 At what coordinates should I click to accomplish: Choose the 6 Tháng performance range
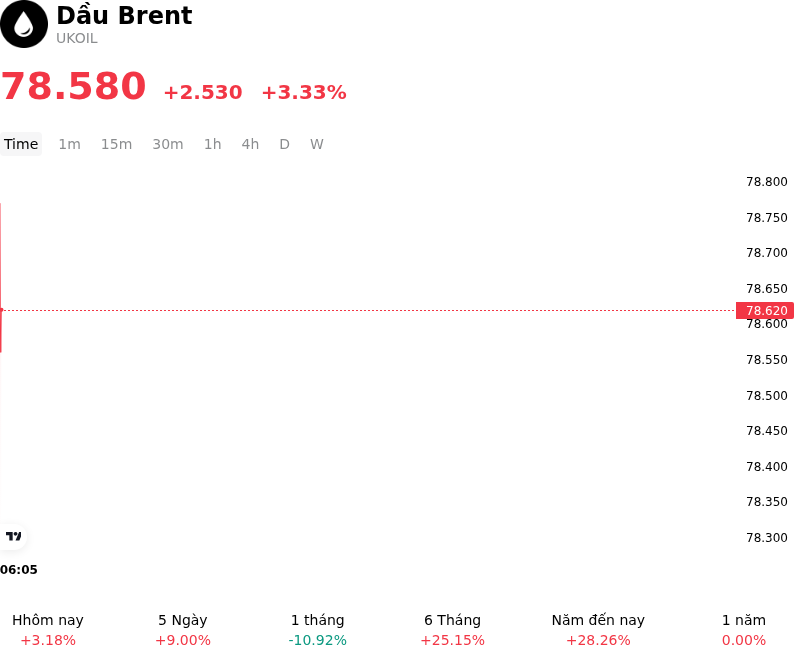coord(453,630)
